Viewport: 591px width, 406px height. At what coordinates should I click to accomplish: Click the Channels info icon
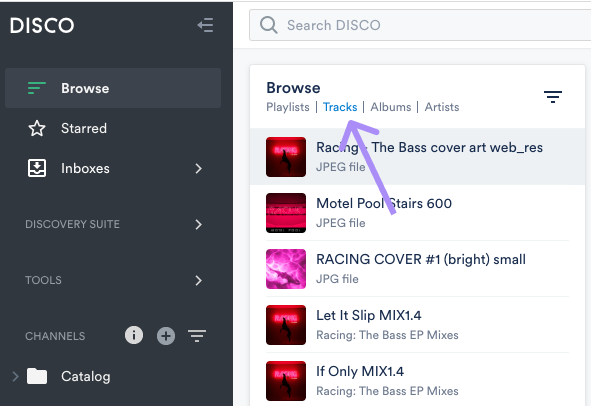pyautogui.click(x=134, y=335)
